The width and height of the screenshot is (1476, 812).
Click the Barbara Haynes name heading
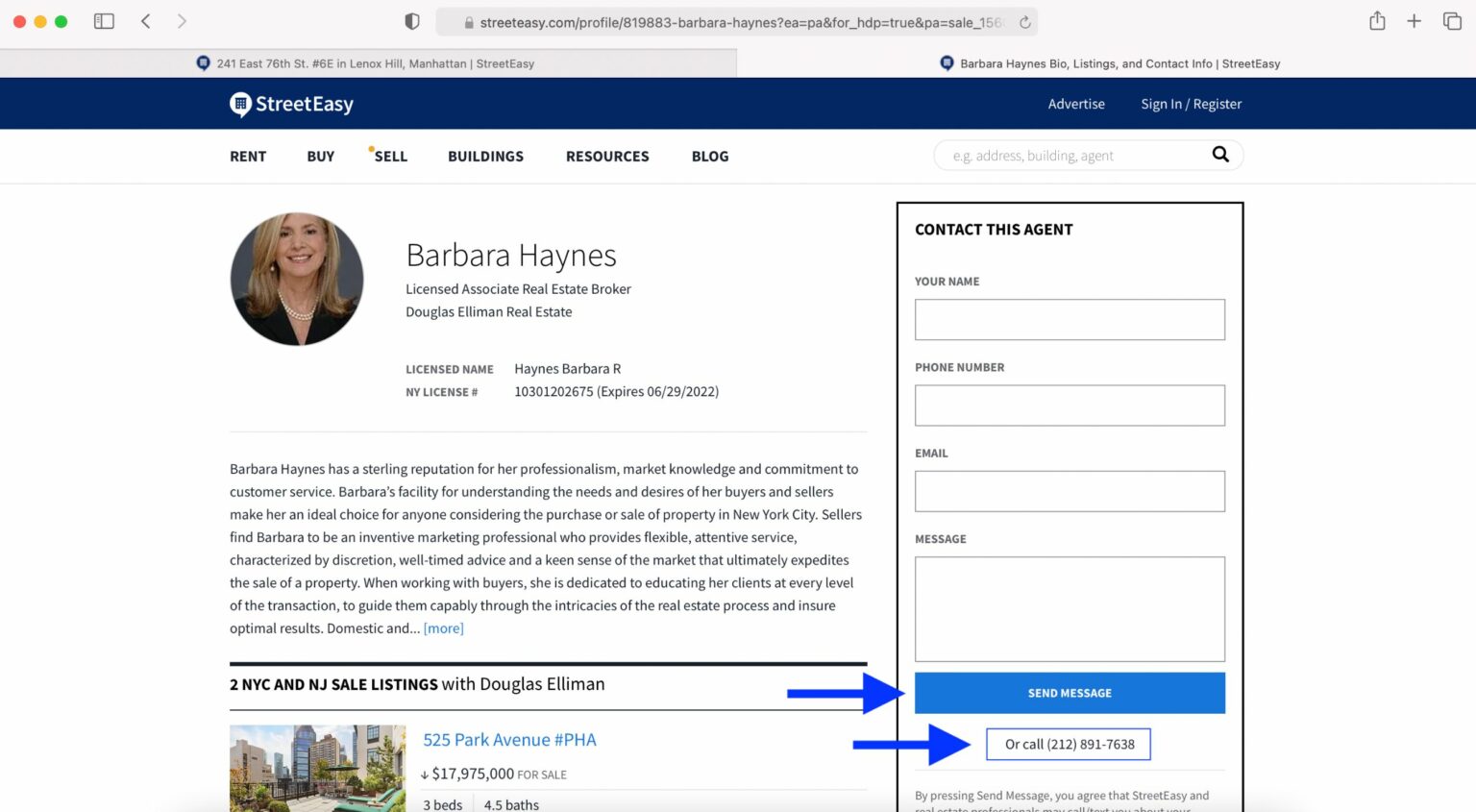pos(511,256)
